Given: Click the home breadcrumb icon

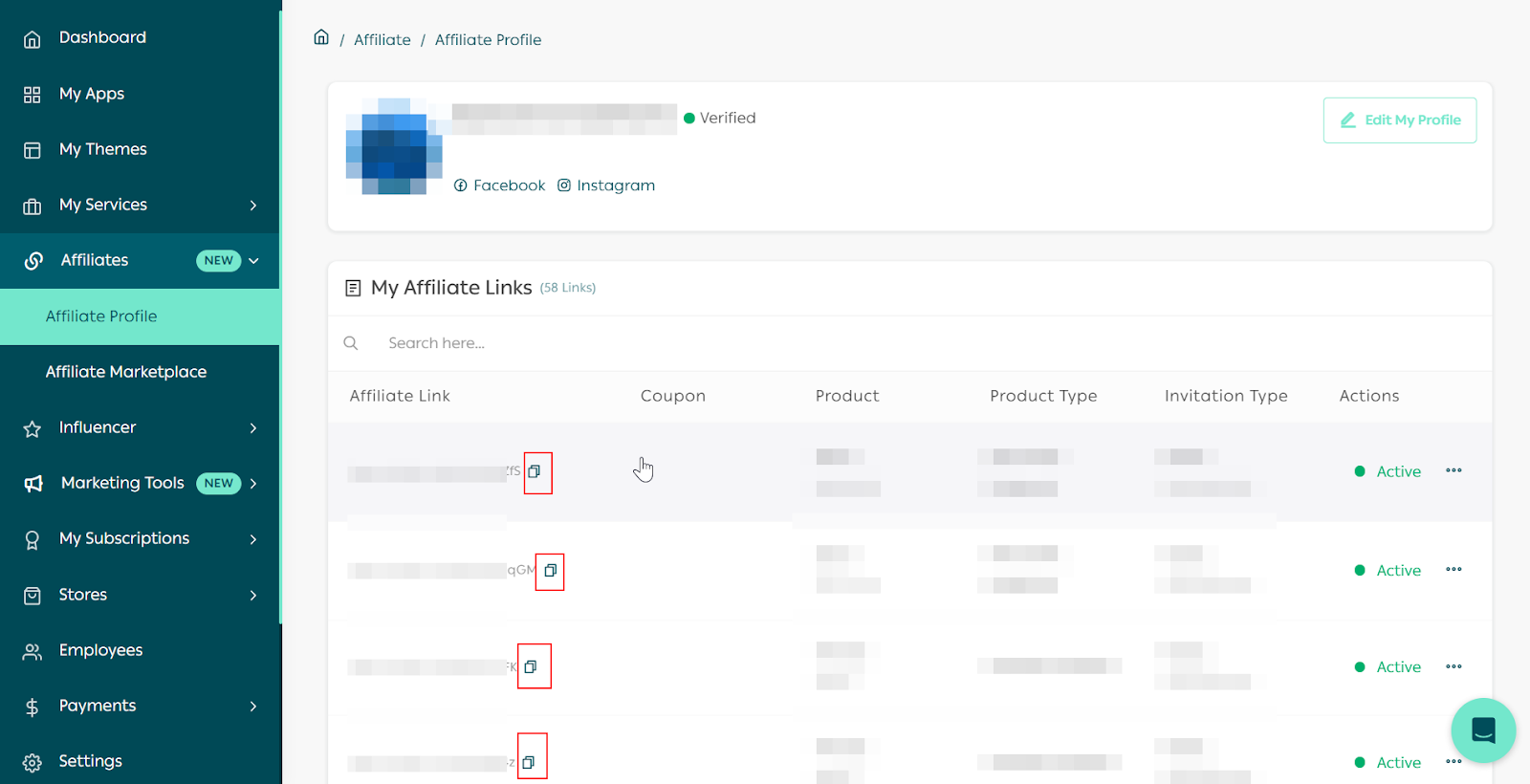Looking at the screenshot, I should (x=321, y=38).
